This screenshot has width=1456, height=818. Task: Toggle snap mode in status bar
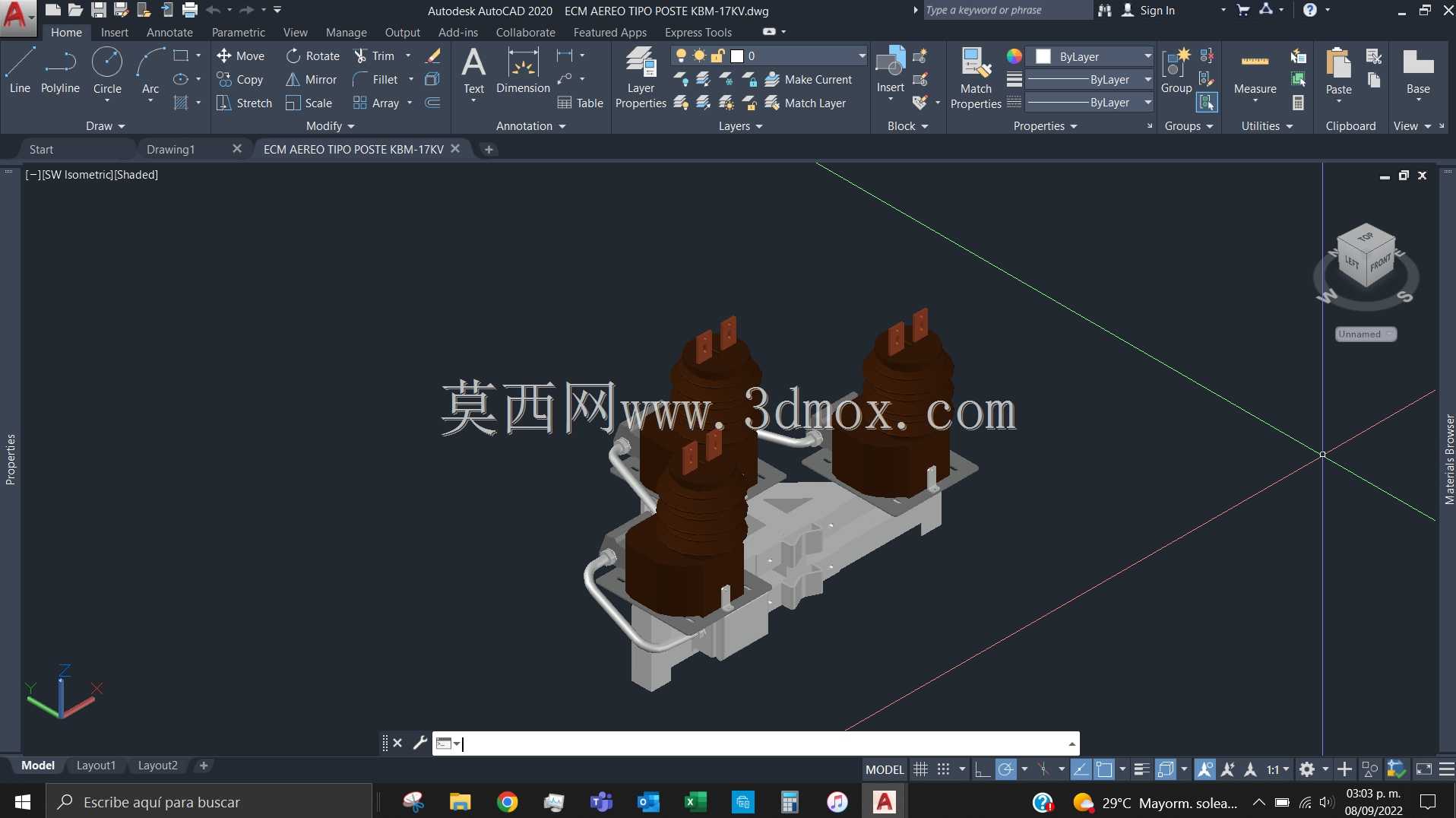(943, 769)
